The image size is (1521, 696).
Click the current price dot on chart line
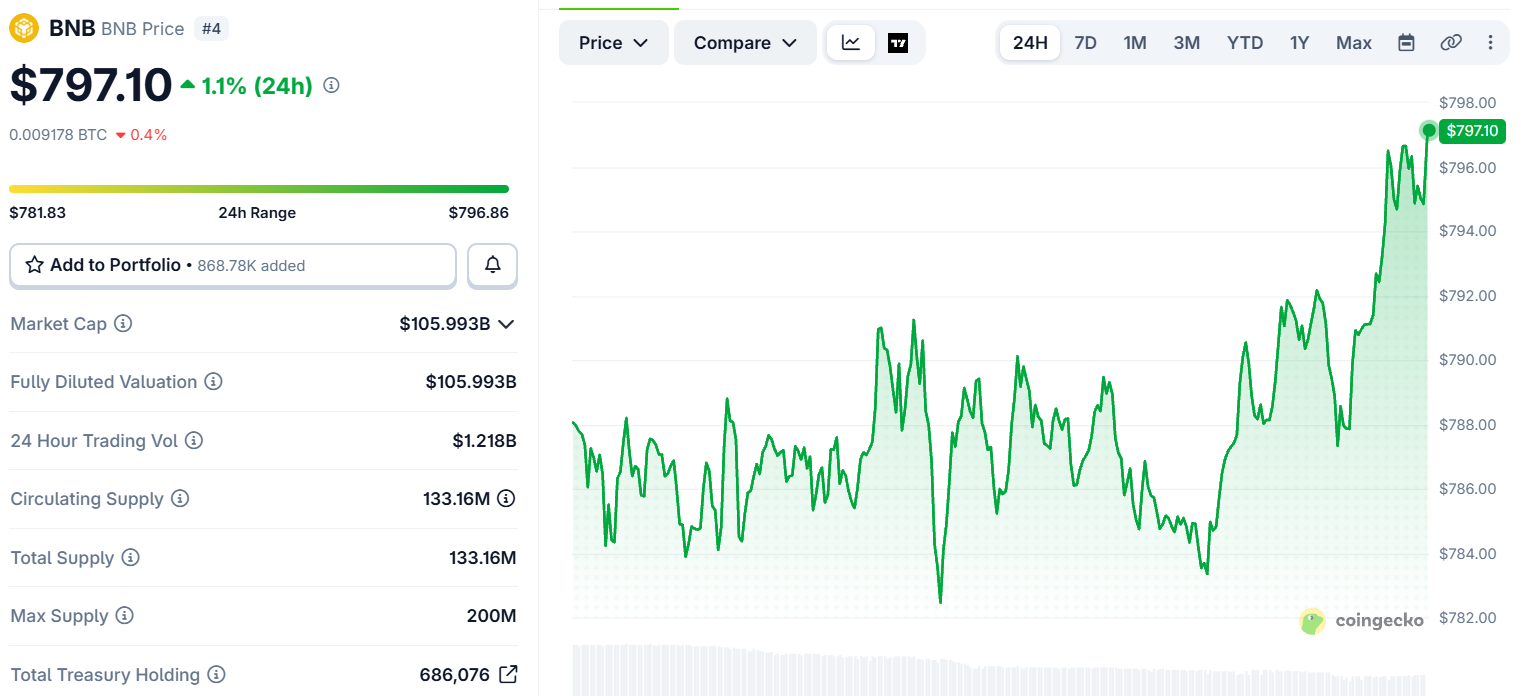(x=1429, y=130)
